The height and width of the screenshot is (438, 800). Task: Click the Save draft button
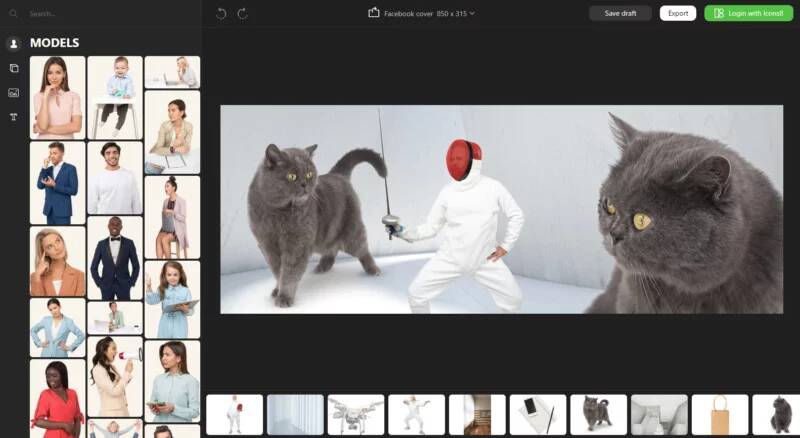tap(620, 13)
